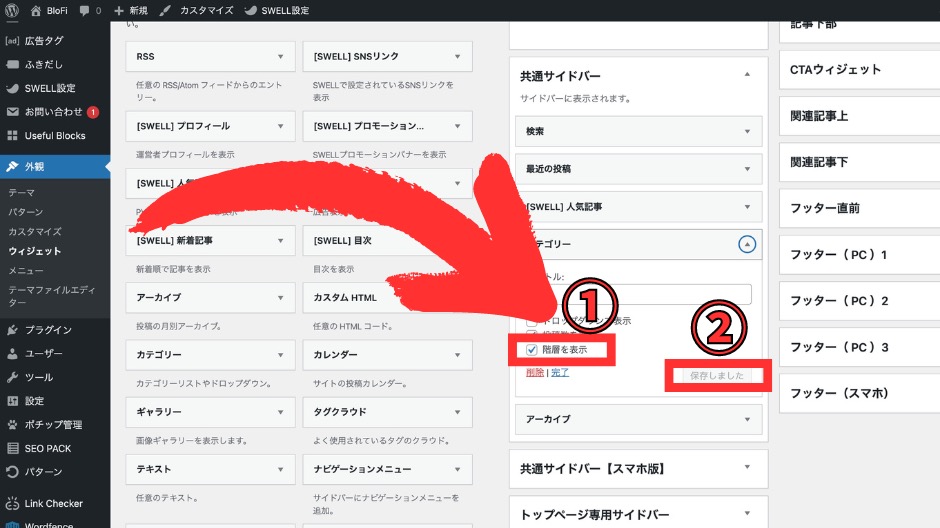This screenshot has height=528, width=940.
Task: Click the ポチップ管理 paw icon
Action: click(12, 424)
